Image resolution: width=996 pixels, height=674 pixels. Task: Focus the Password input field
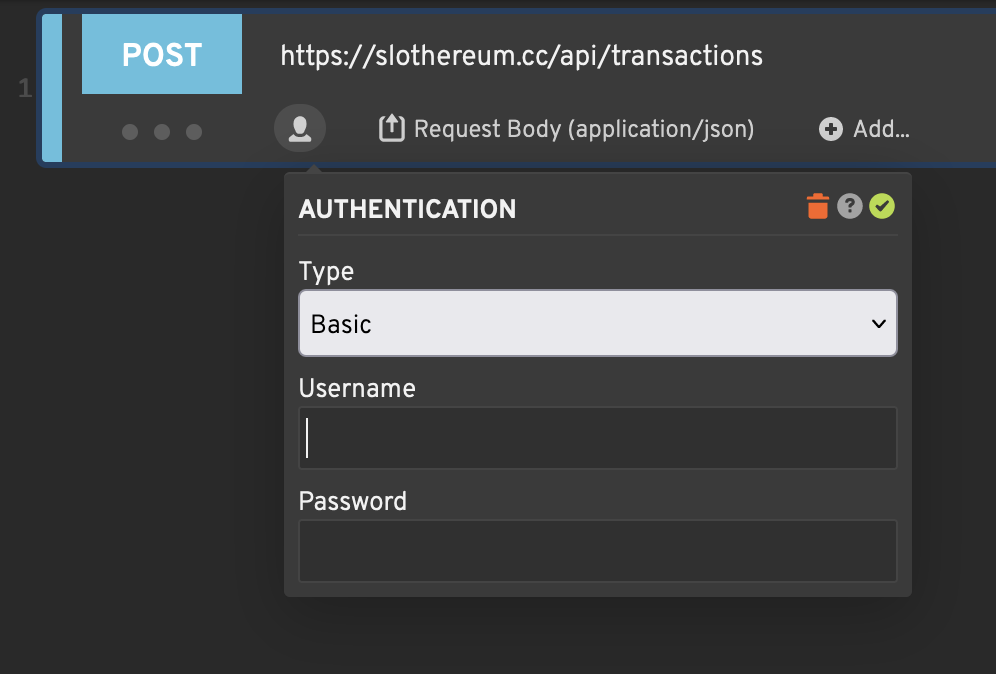pyautogui.click(x=598, y=551)
